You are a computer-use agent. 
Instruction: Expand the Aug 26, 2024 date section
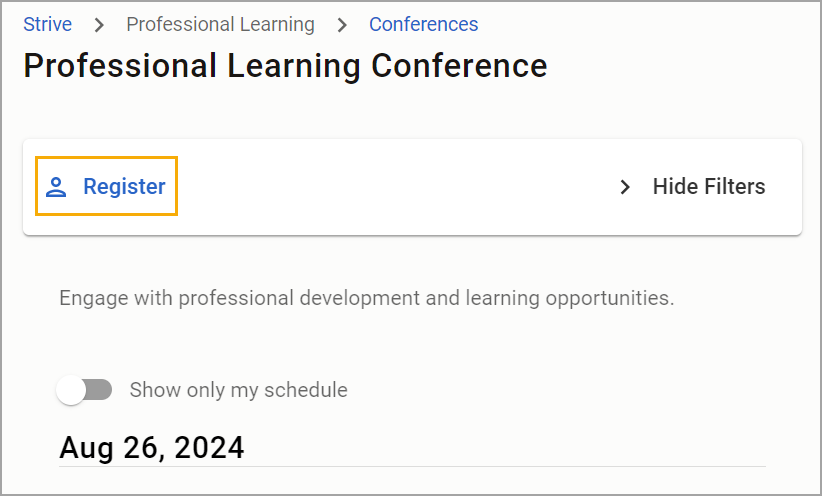click(152, 447)
